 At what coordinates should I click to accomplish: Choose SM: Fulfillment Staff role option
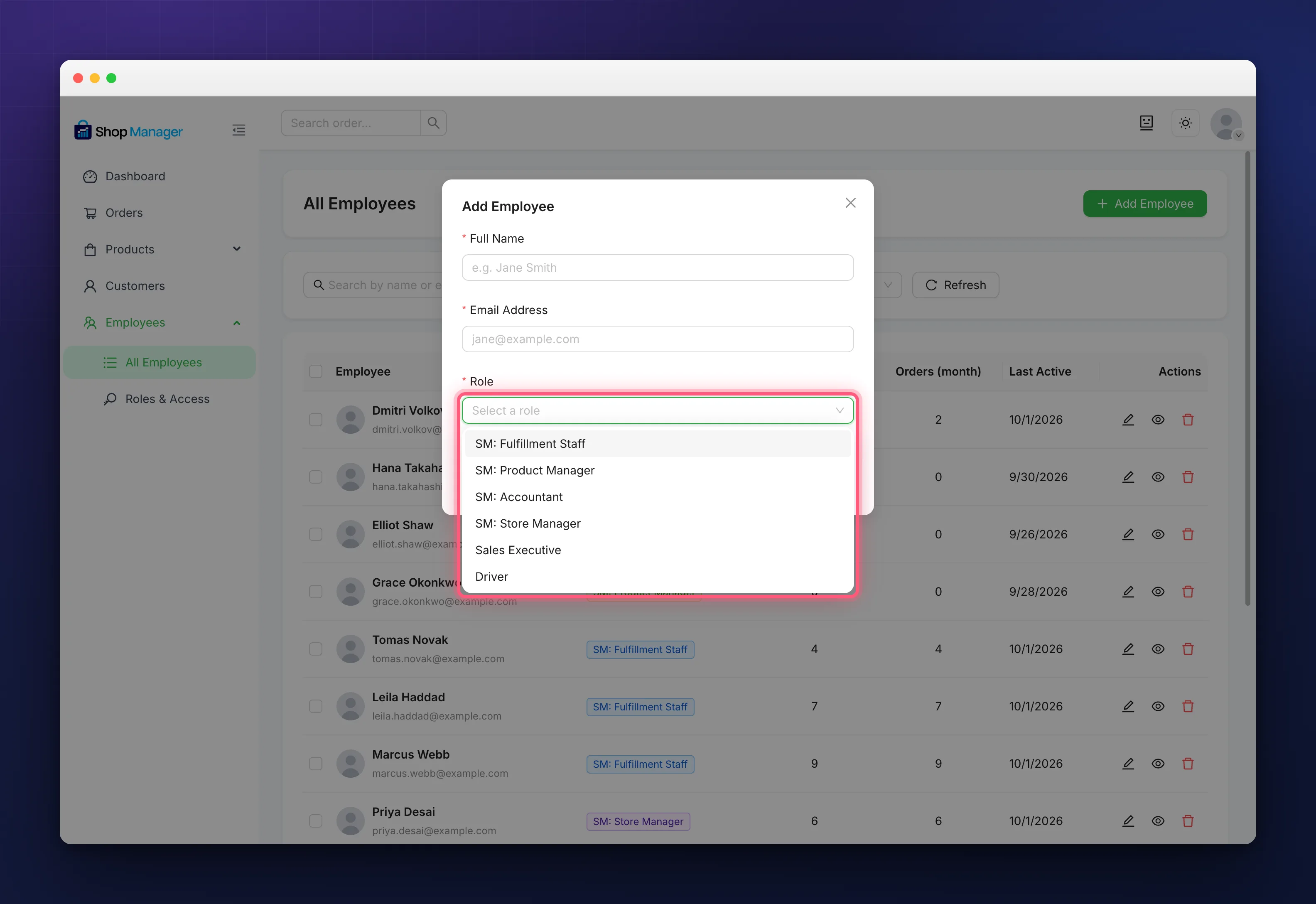(658, 444)
